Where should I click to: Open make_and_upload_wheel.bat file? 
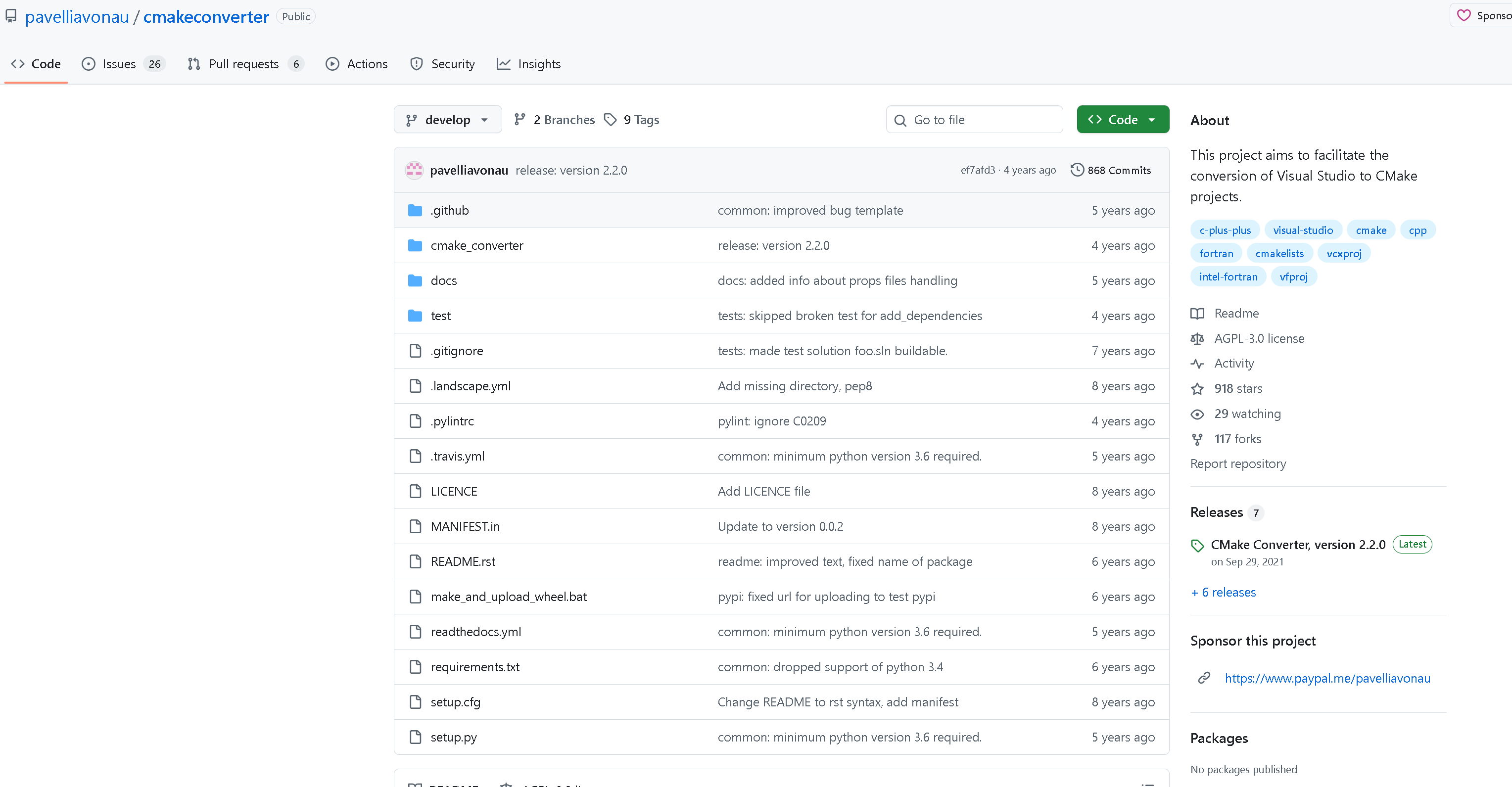click(508, 597)
